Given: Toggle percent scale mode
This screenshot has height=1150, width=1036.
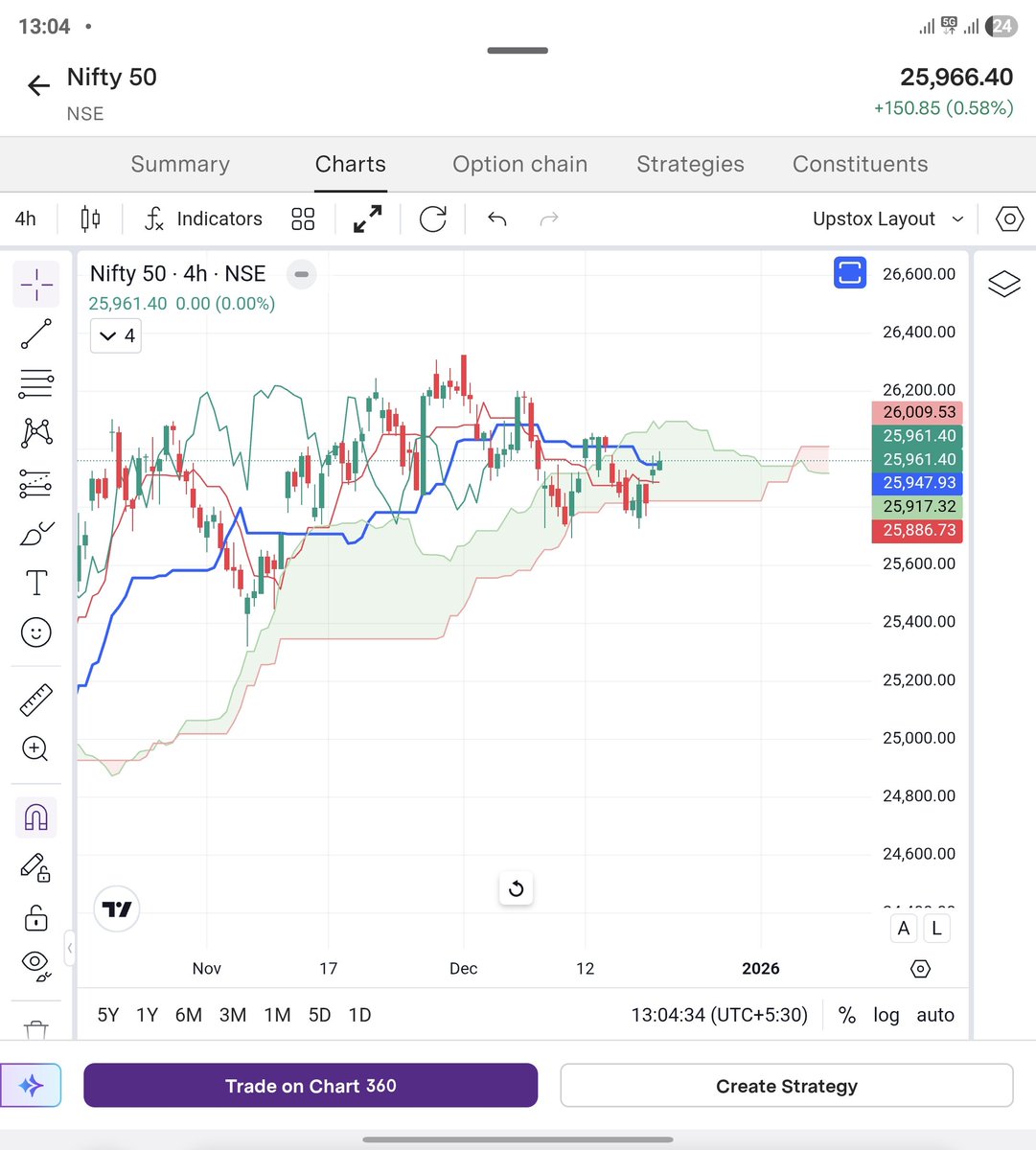Looking at the screenshot, I should point(847,1015).
